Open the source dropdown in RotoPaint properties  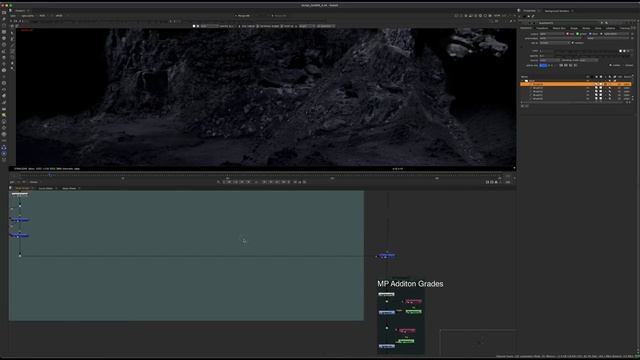pos(549,60)
